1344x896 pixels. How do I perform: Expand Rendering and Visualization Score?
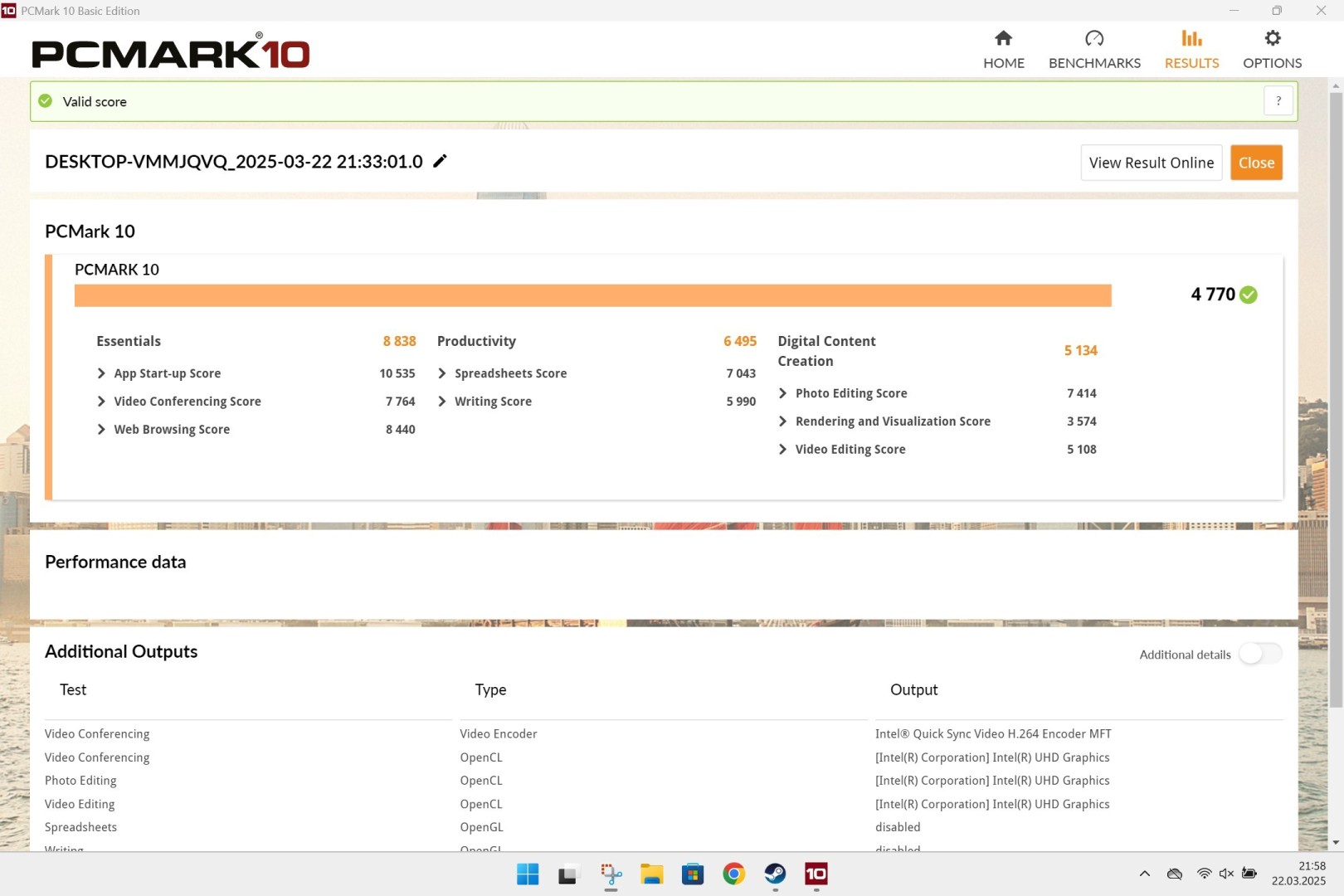[783, 421]
